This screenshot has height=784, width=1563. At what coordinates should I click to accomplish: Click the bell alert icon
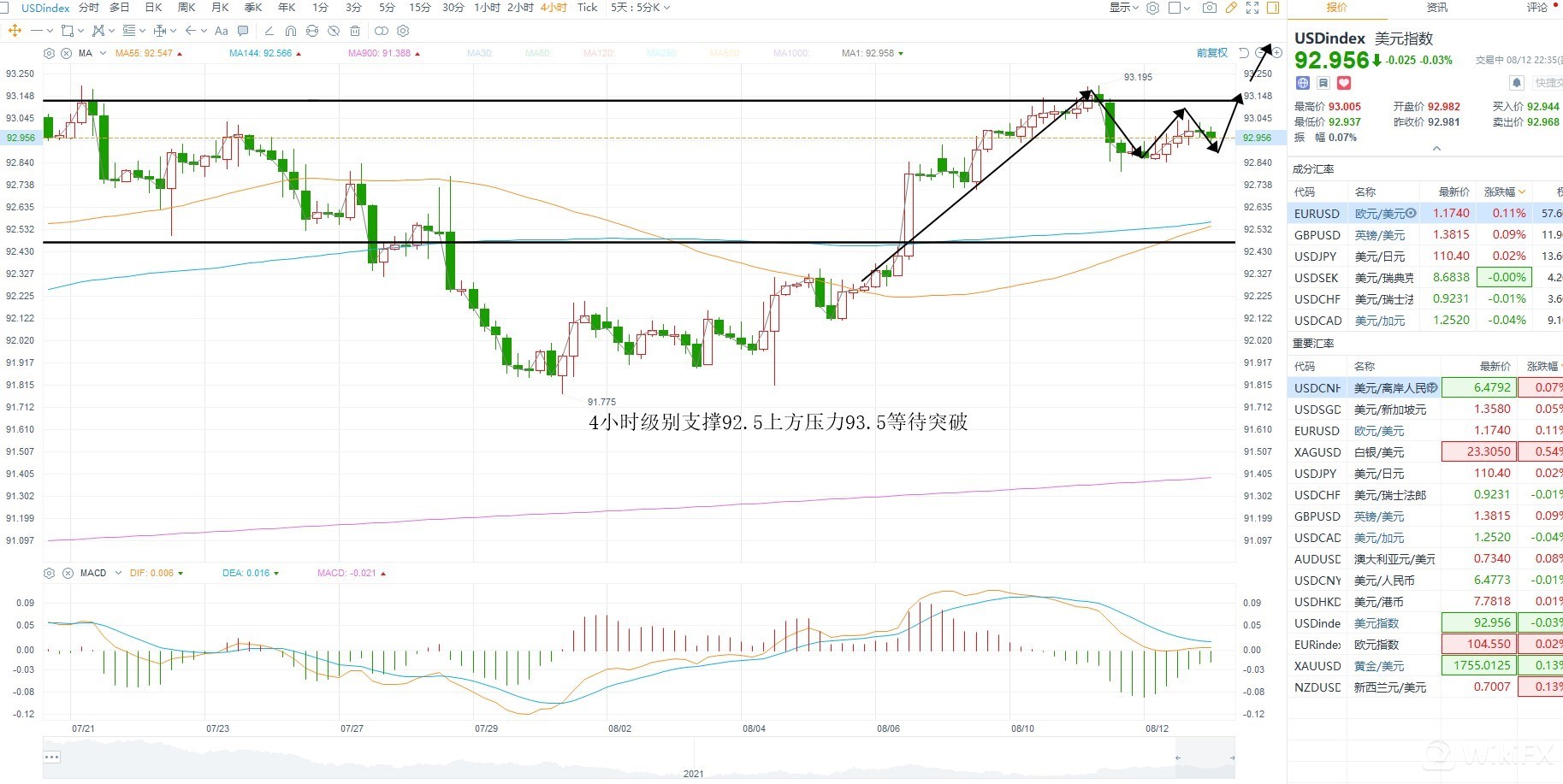tap(1517, 83)
